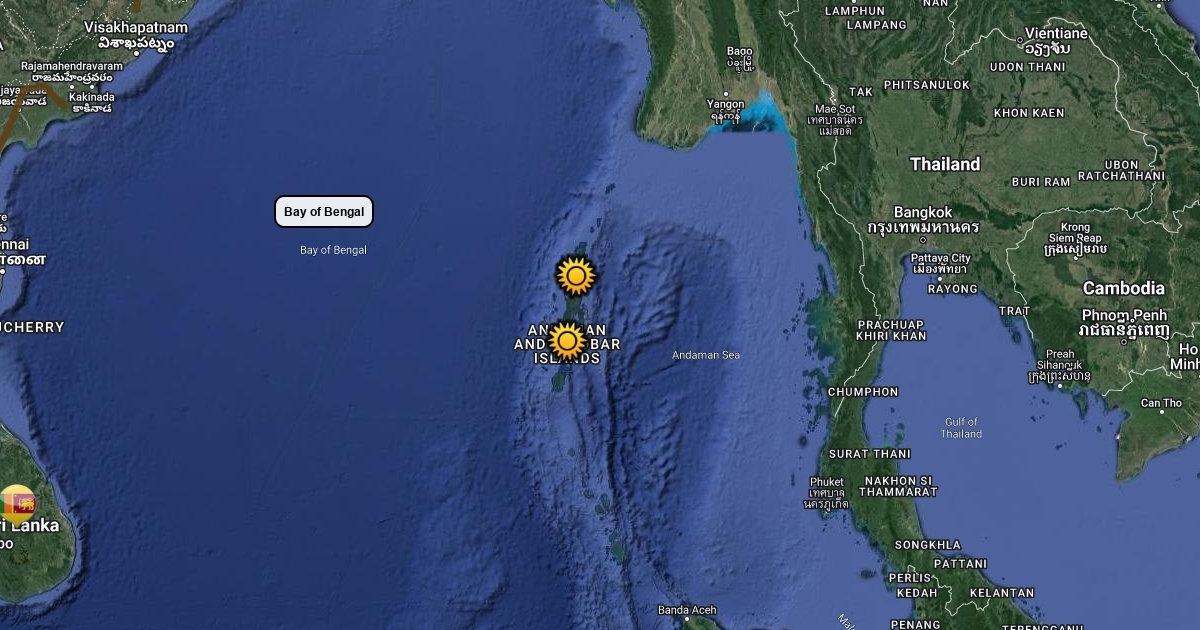
Task: Click the Visakhapatnam city label
Action: pos(136,28)
